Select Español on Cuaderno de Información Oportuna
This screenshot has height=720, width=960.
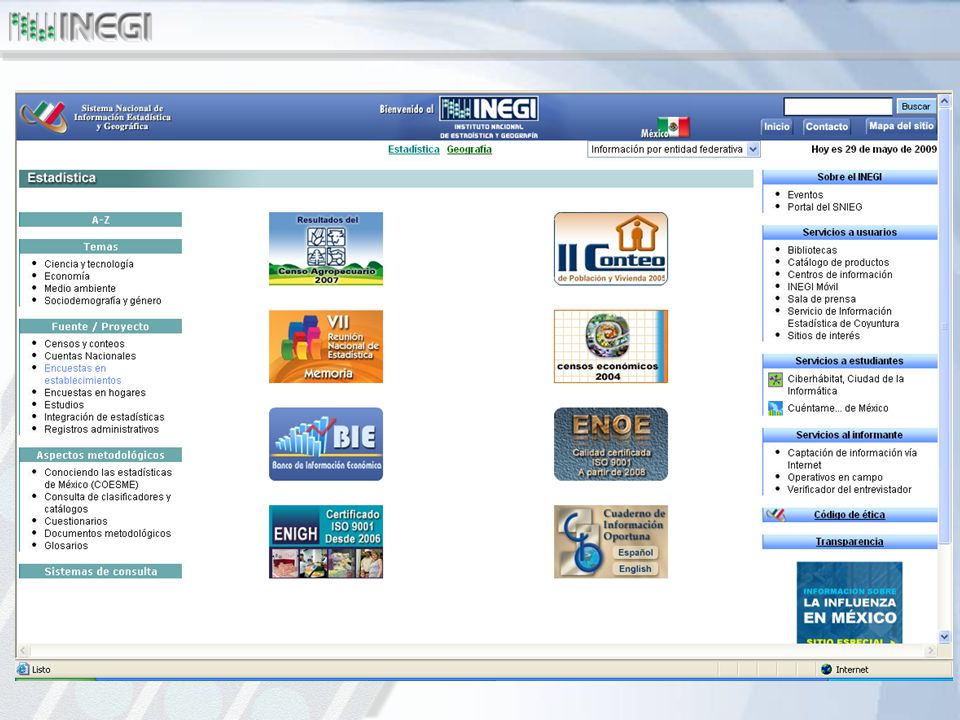(x=635, y=552)
